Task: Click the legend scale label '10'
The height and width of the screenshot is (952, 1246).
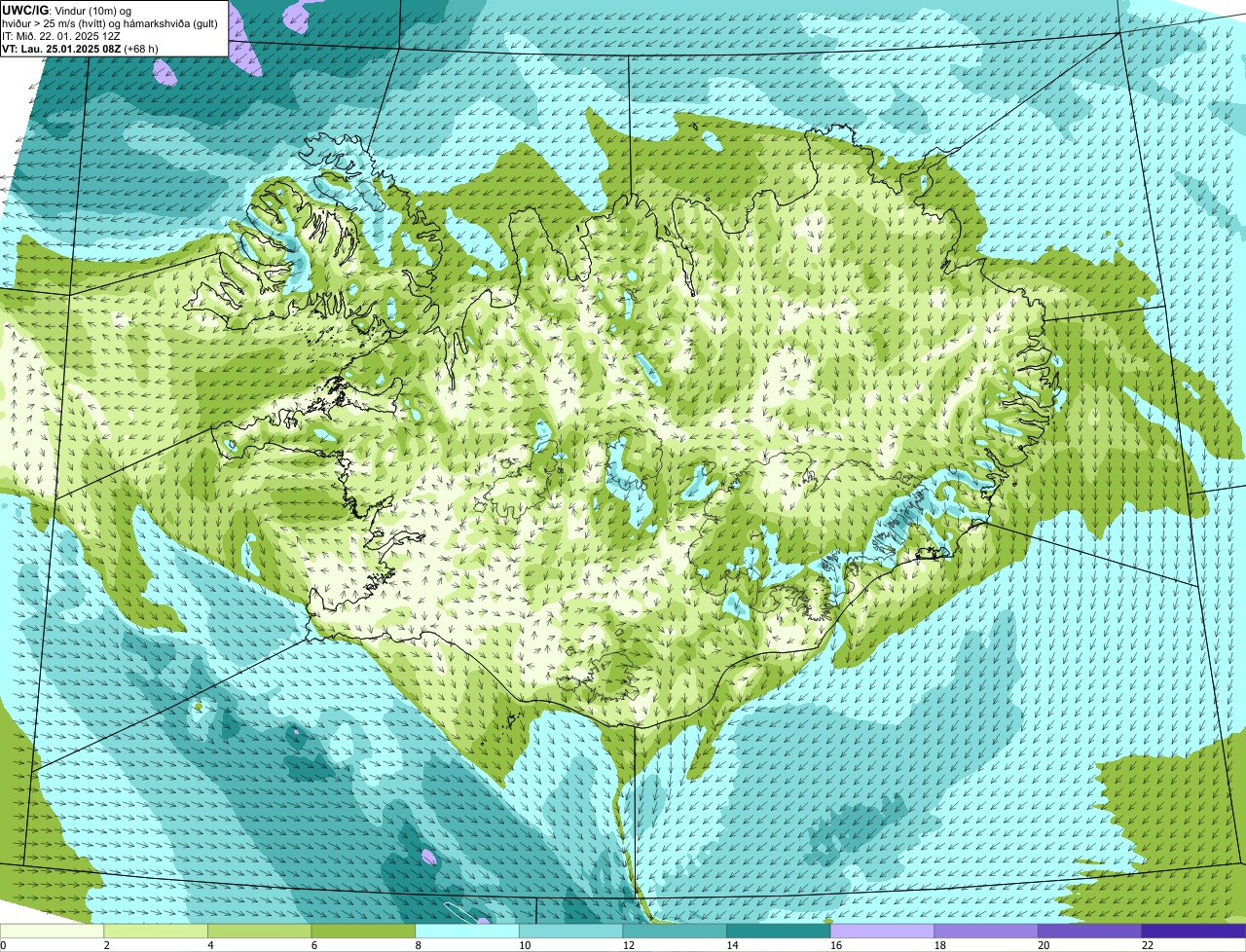Action: tap(525, 945)
